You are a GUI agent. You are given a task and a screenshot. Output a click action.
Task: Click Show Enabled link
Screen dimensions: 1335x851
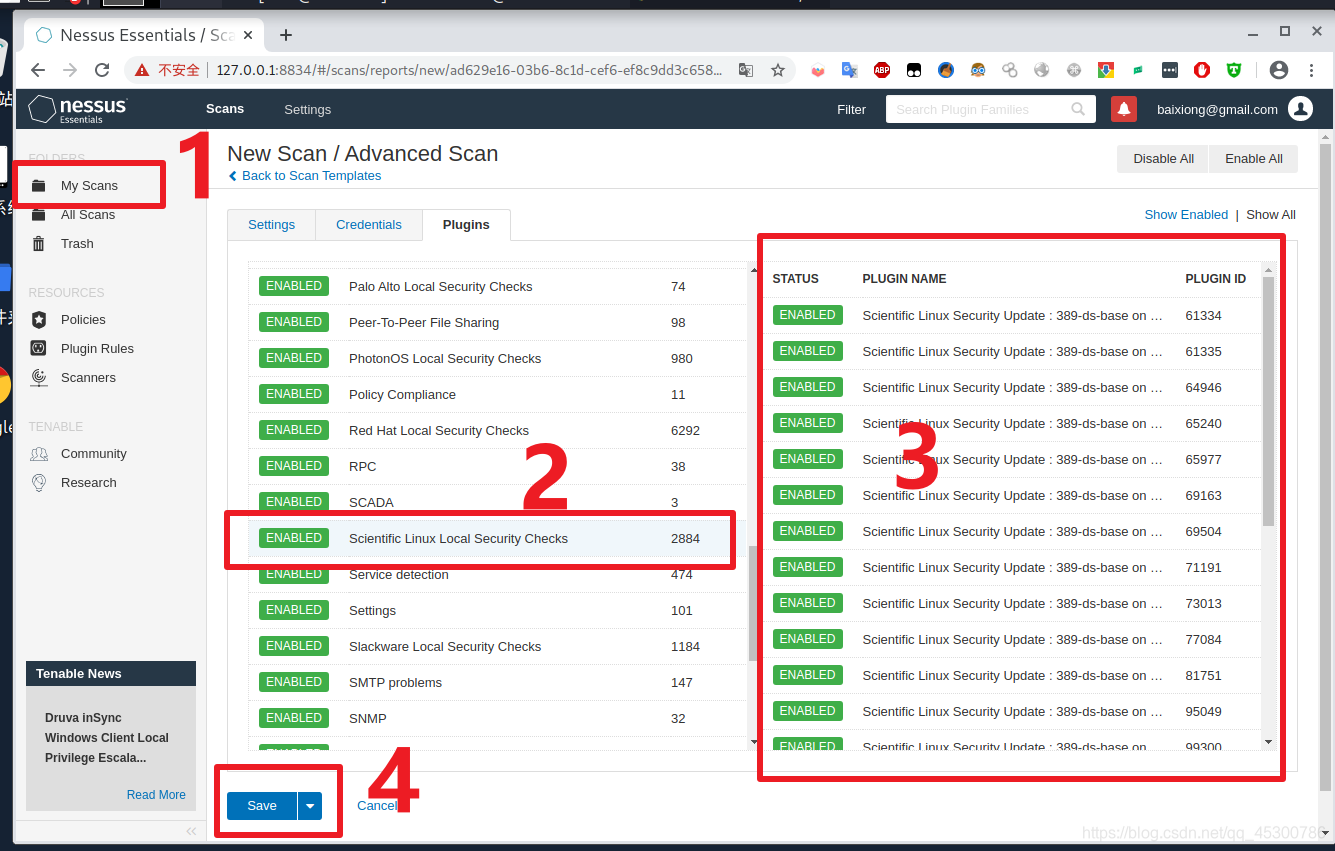tap(1186, 215)
